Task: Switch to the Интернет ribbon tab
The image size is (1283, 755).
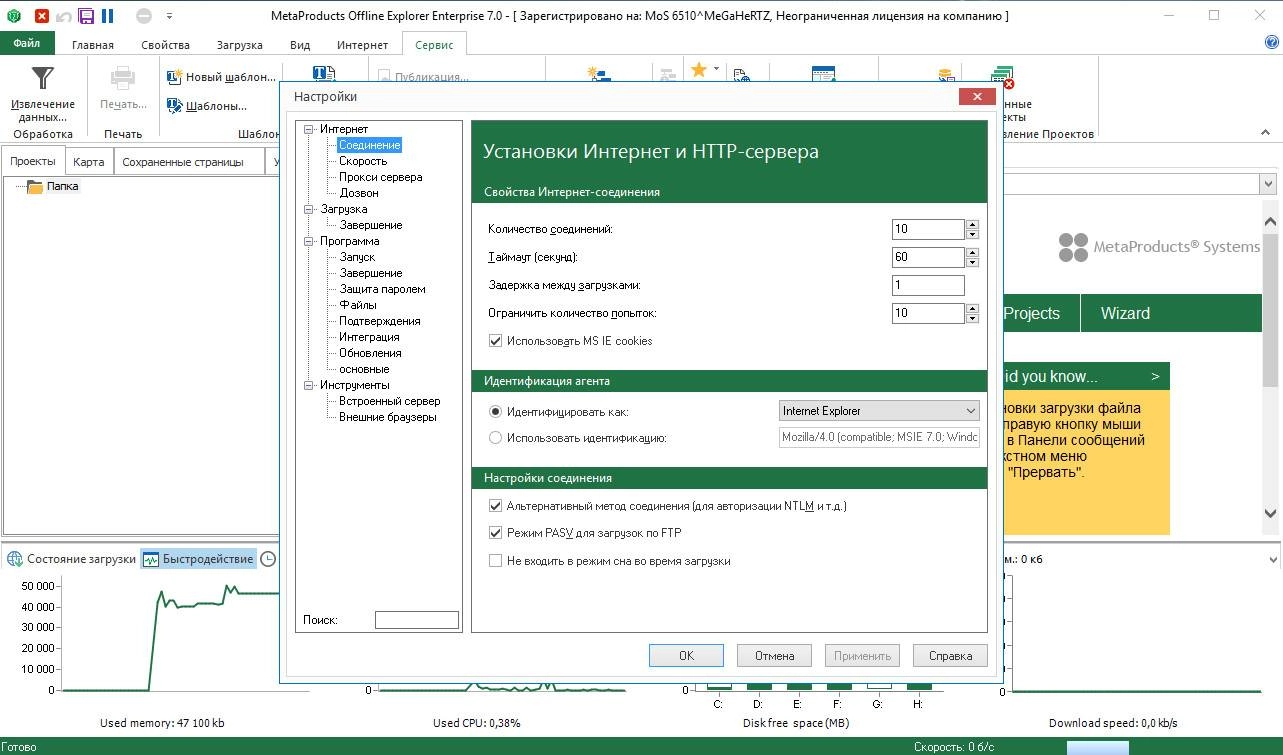Action: point(362,45)
